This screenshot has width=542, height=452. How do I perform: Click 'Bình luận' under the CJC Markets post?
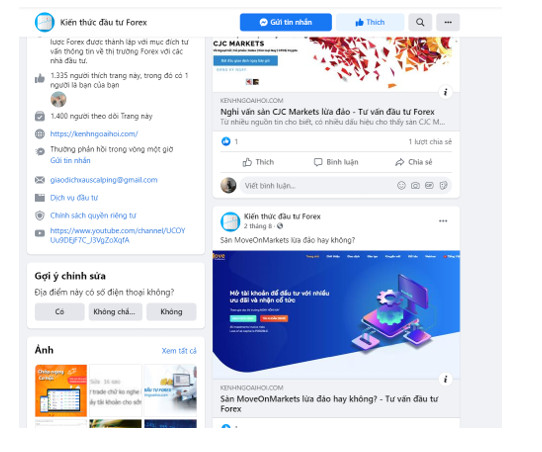point(336,162)
